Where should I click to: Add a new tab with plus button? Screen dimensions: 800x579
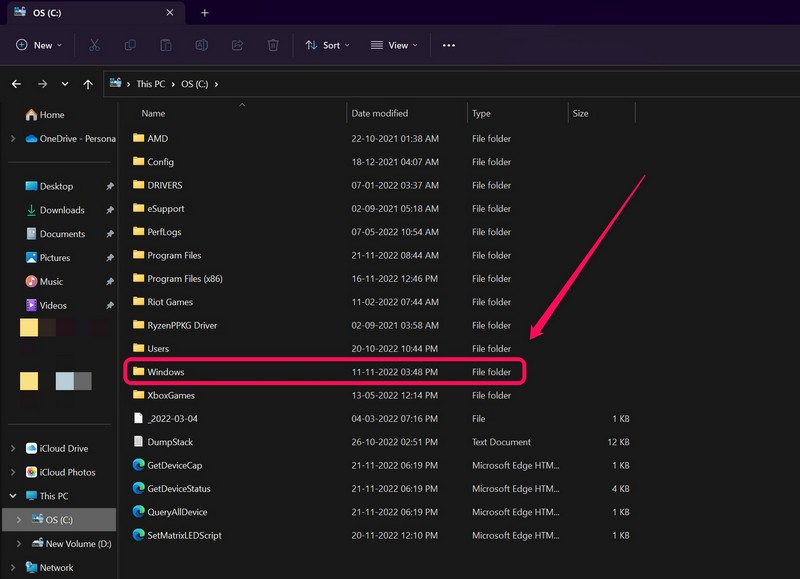[205, 13]
